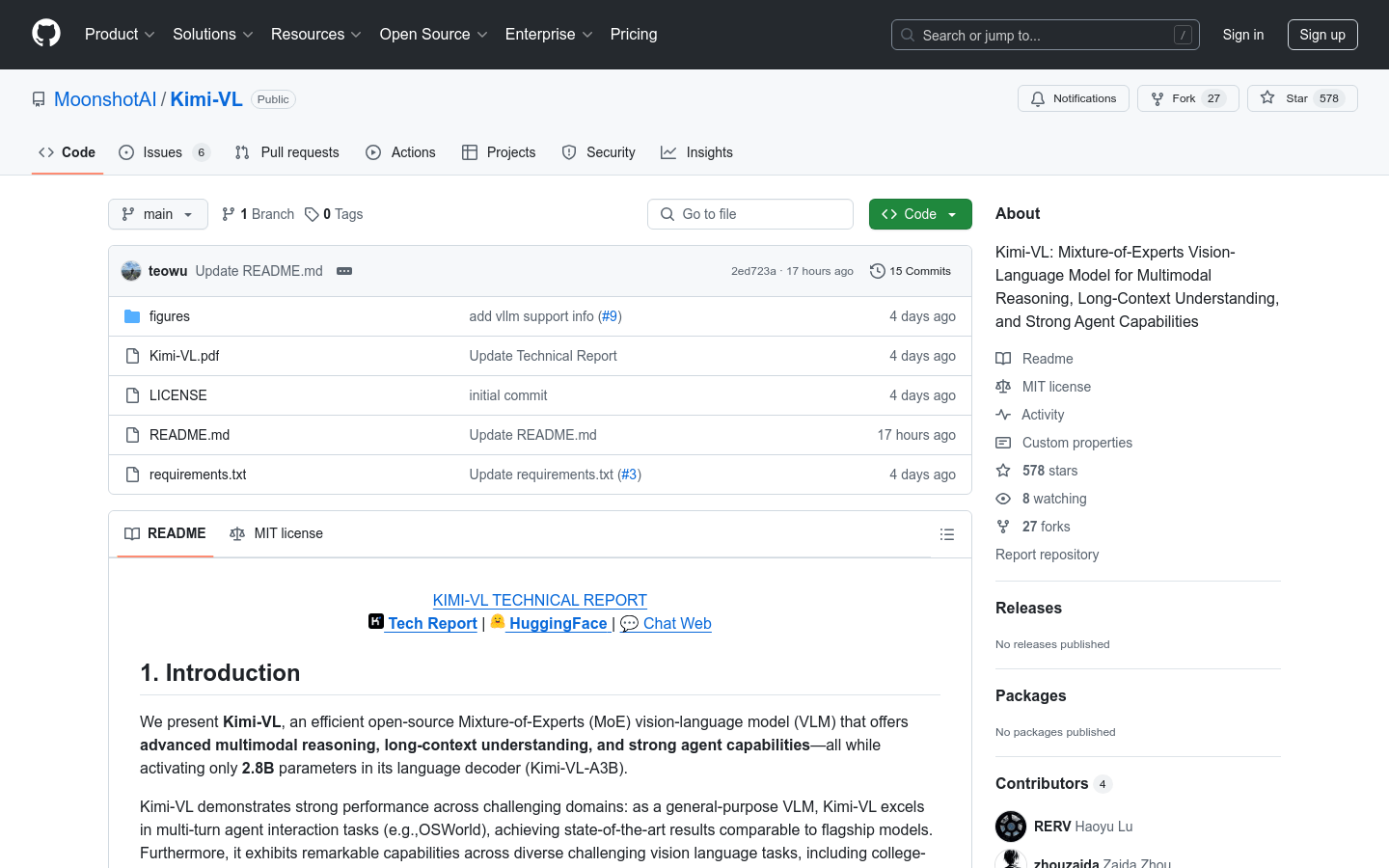Viewport: 1389px width, 868px height.
Task: Click the Kimi-VL.pdf file icon
Action: (x=132, y=356)
